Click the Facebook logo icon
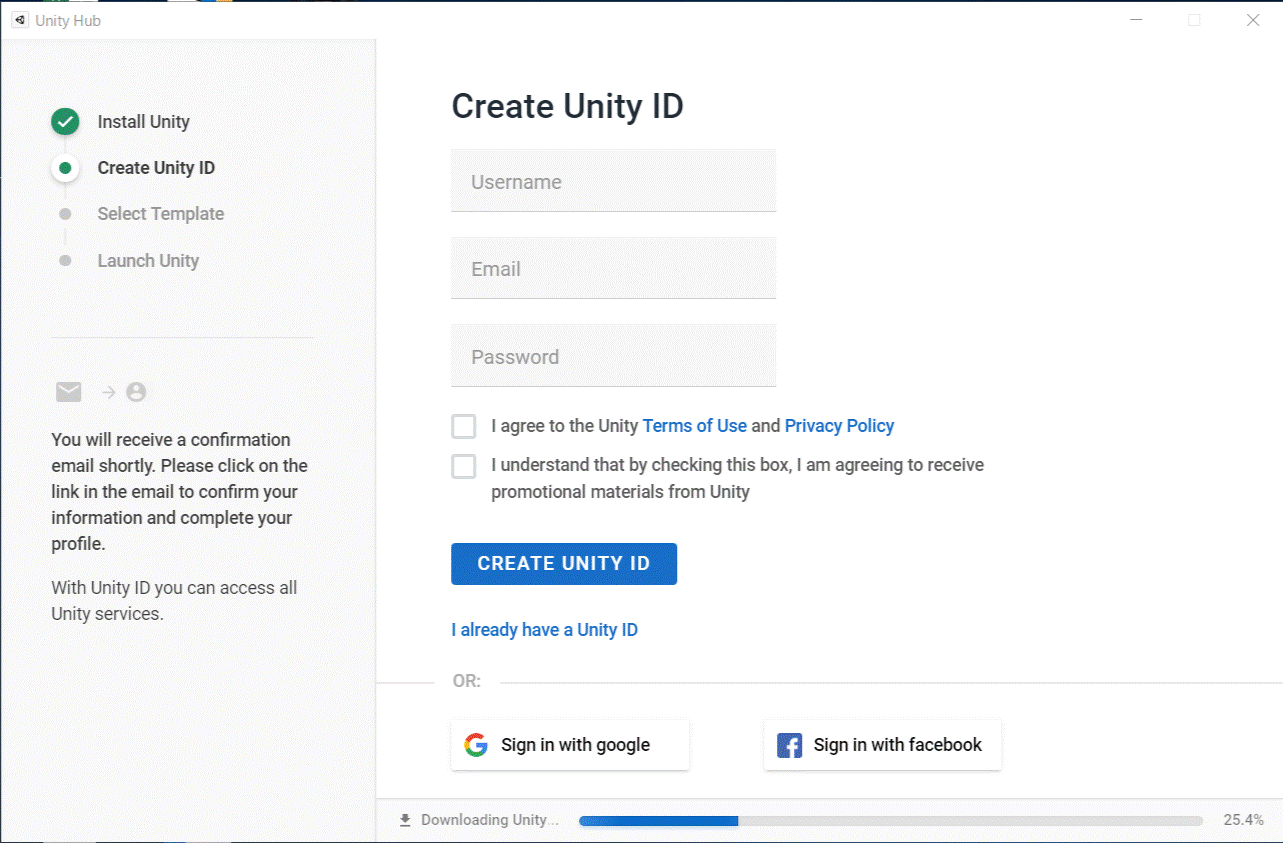Viewport: 1283px width, 843px height. point(790,745)
